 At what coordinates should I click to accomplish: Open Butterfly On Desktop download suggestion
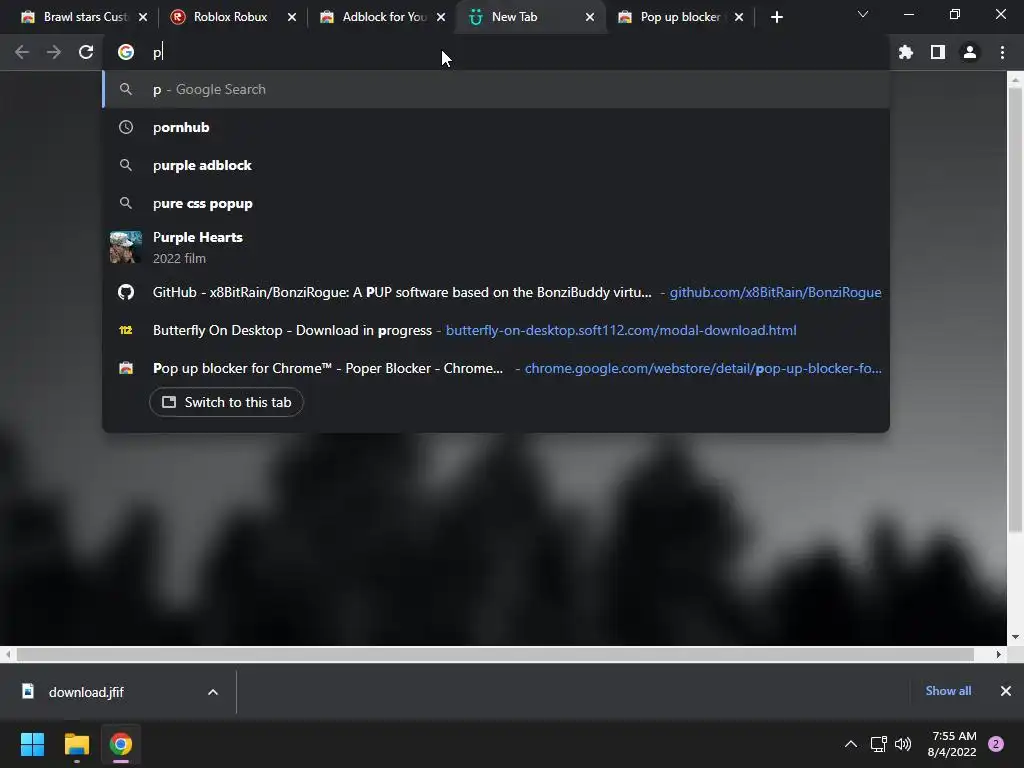(x=496, y=330)
